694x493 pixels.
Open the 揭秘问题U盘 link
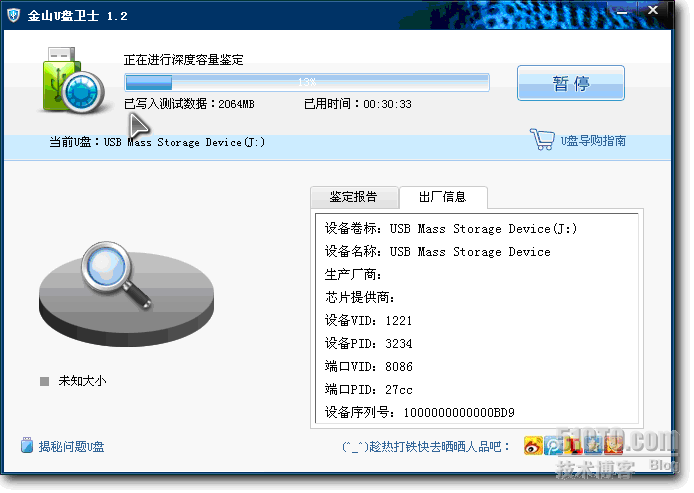71,447
